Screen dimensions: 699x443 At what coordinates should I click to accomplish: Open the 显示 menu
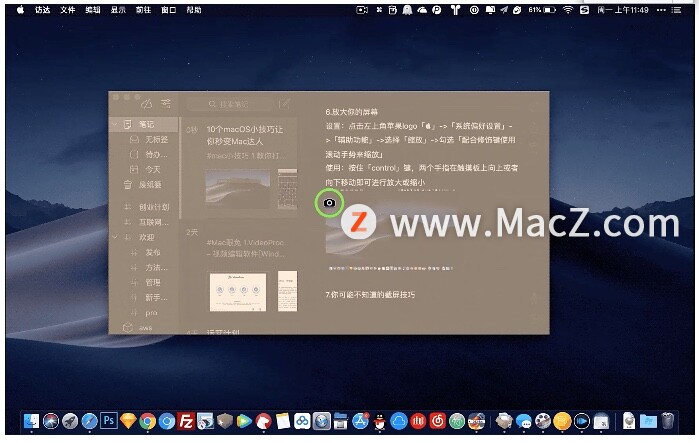click(x=118, y=10)
